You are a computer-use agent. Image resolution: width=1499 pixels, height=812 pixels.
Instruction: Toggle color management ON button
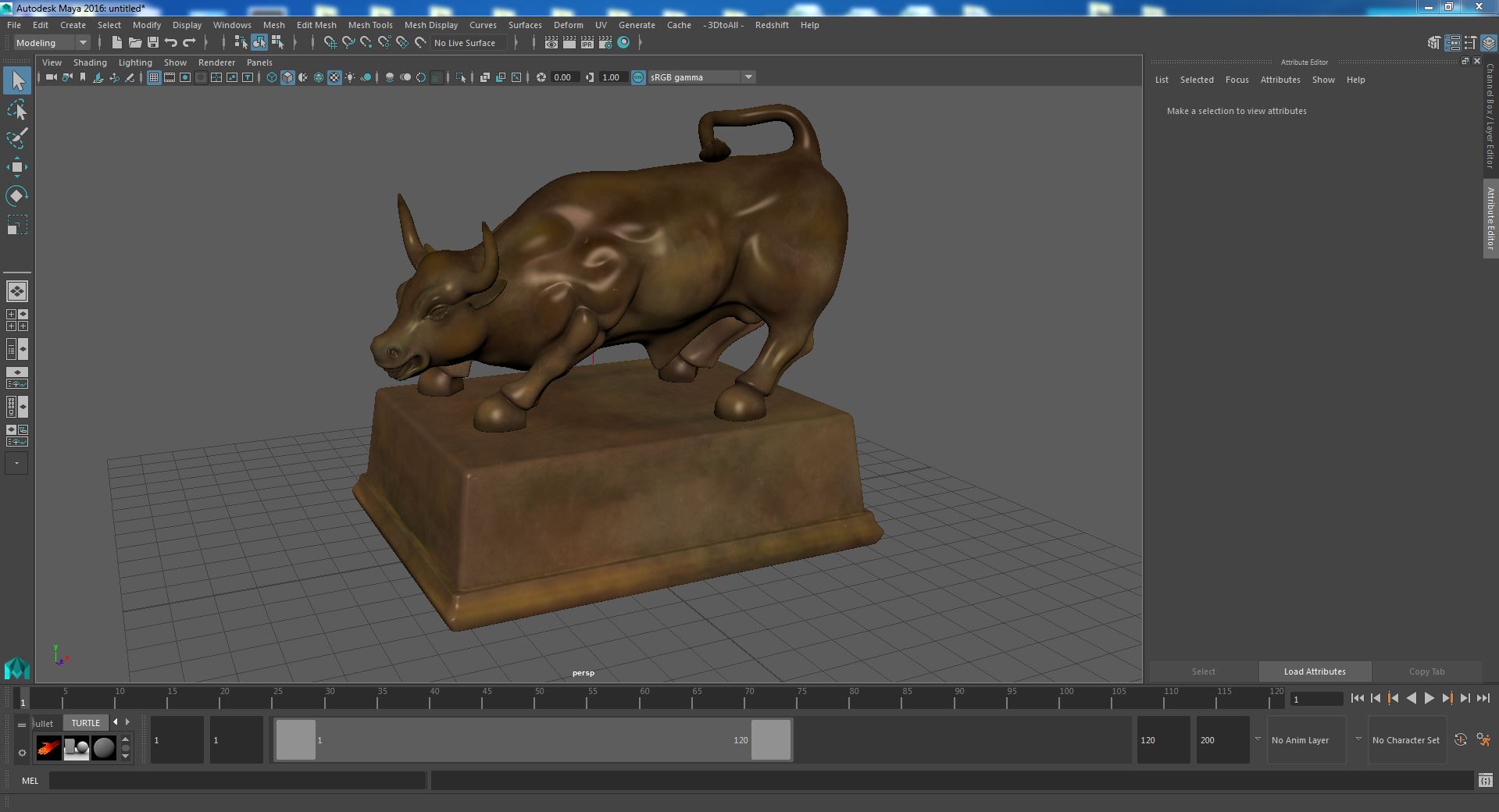638,77
